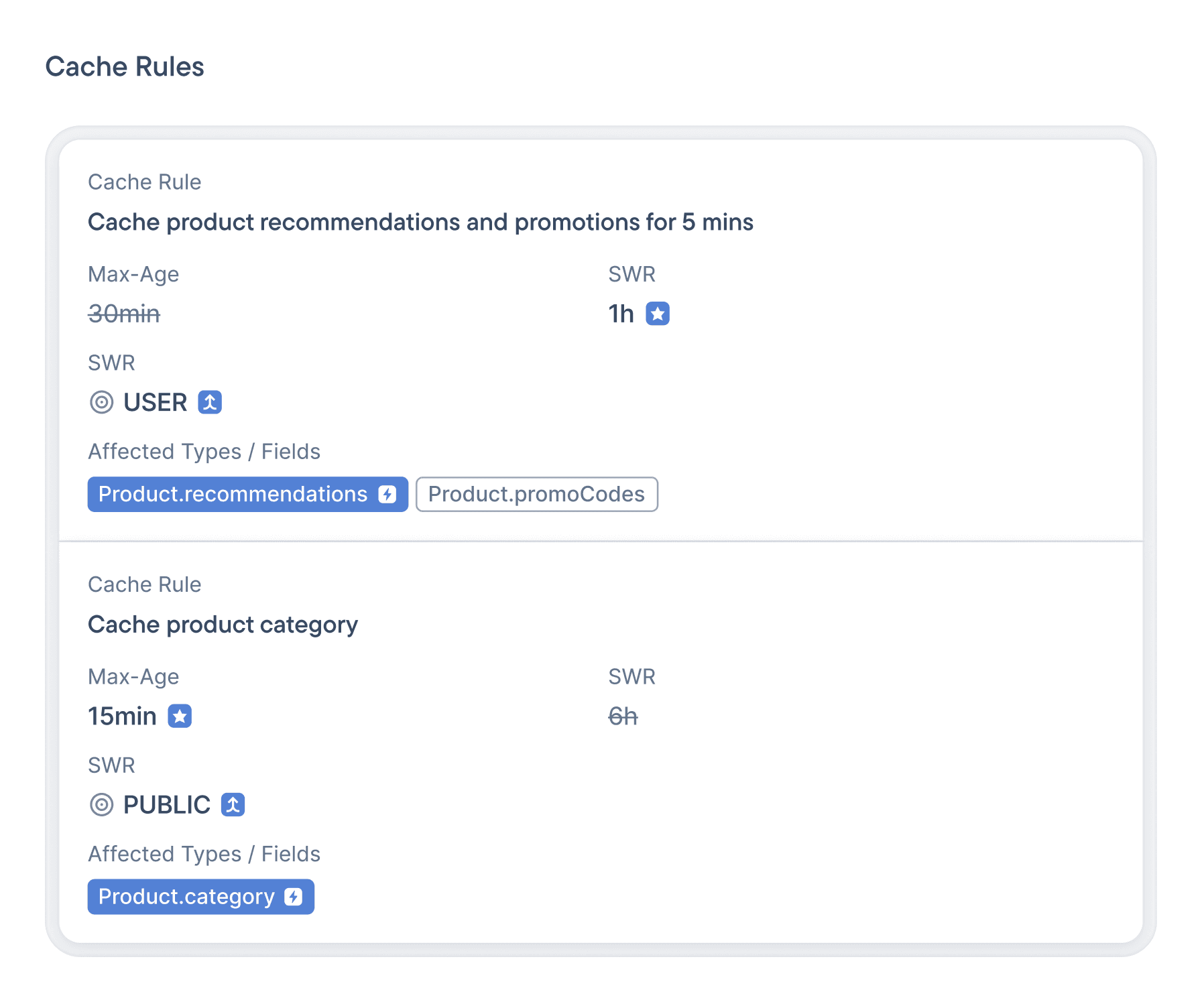Image resolution: width=1204 pixels, height=1004 pixels.
Task: Select the USER scope label
Action: click(x=155, y=403)
